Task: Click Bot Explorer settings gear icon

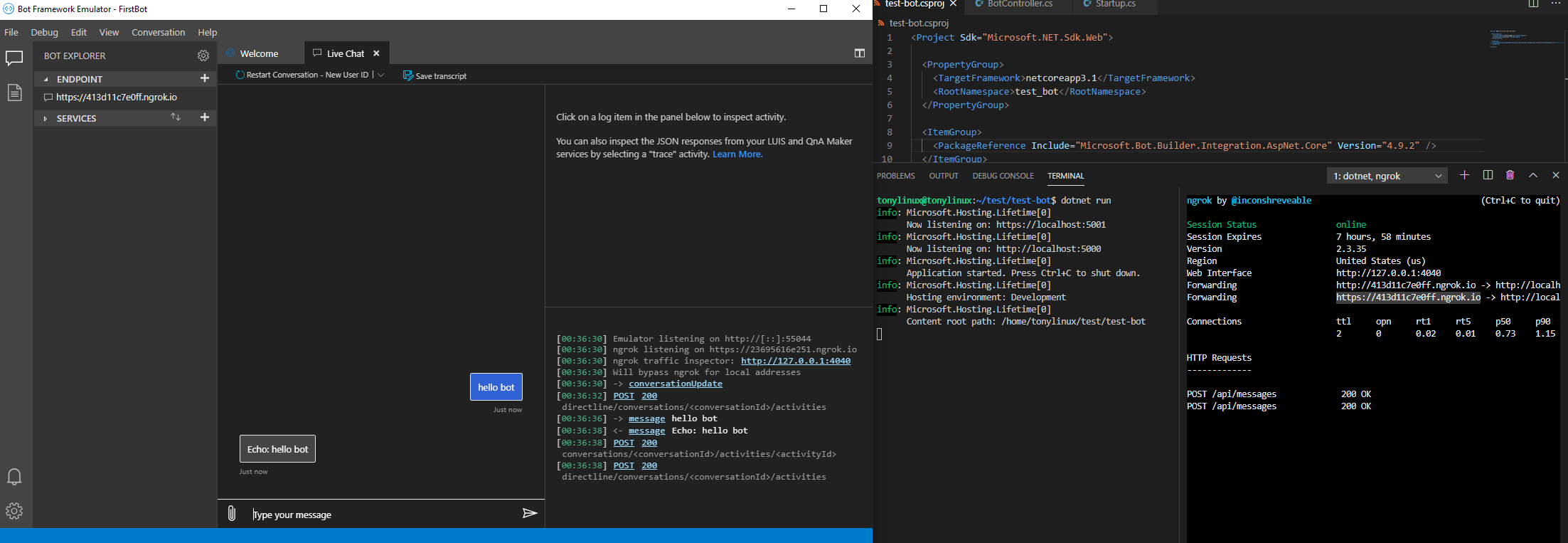Action: click(x=203, y=56)
